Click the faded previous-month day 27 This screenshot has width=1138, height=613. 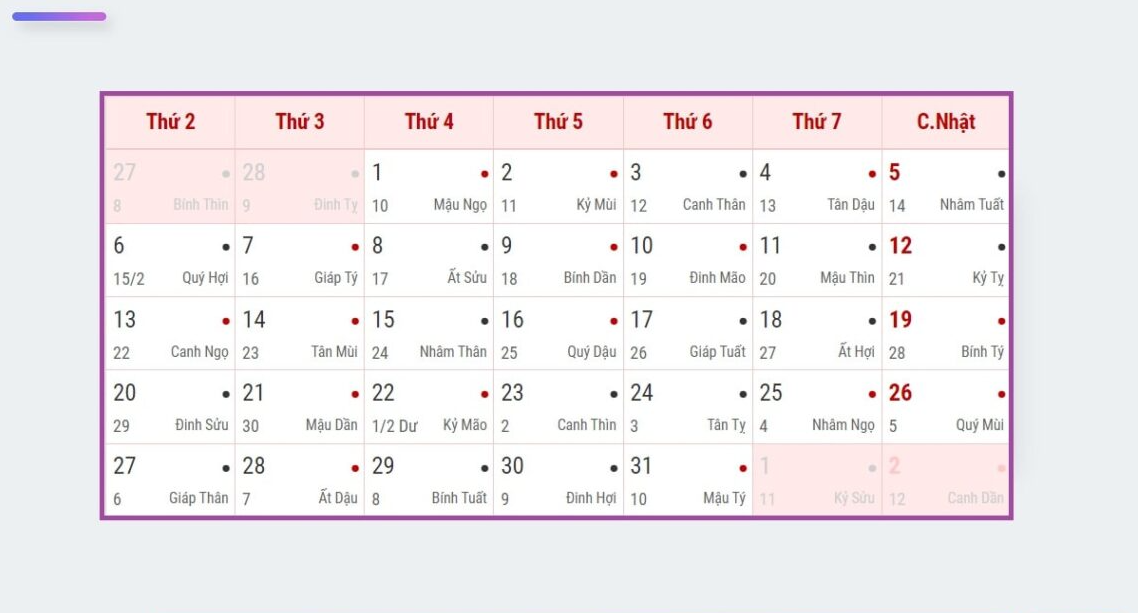tap(171, 186)
